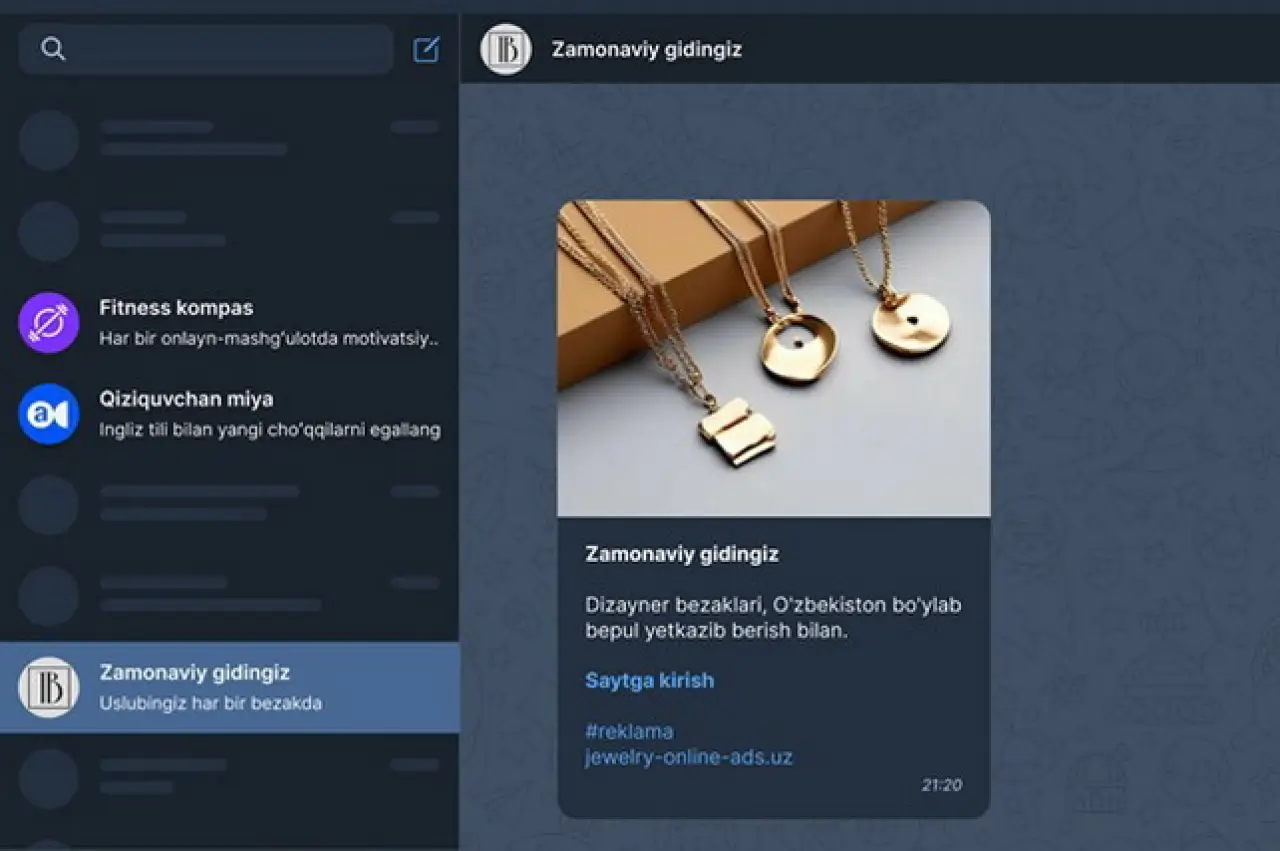Open the Fitness kompas channel avatar
This screenshot has height=851, width=1280.
(x=48, y=322)
